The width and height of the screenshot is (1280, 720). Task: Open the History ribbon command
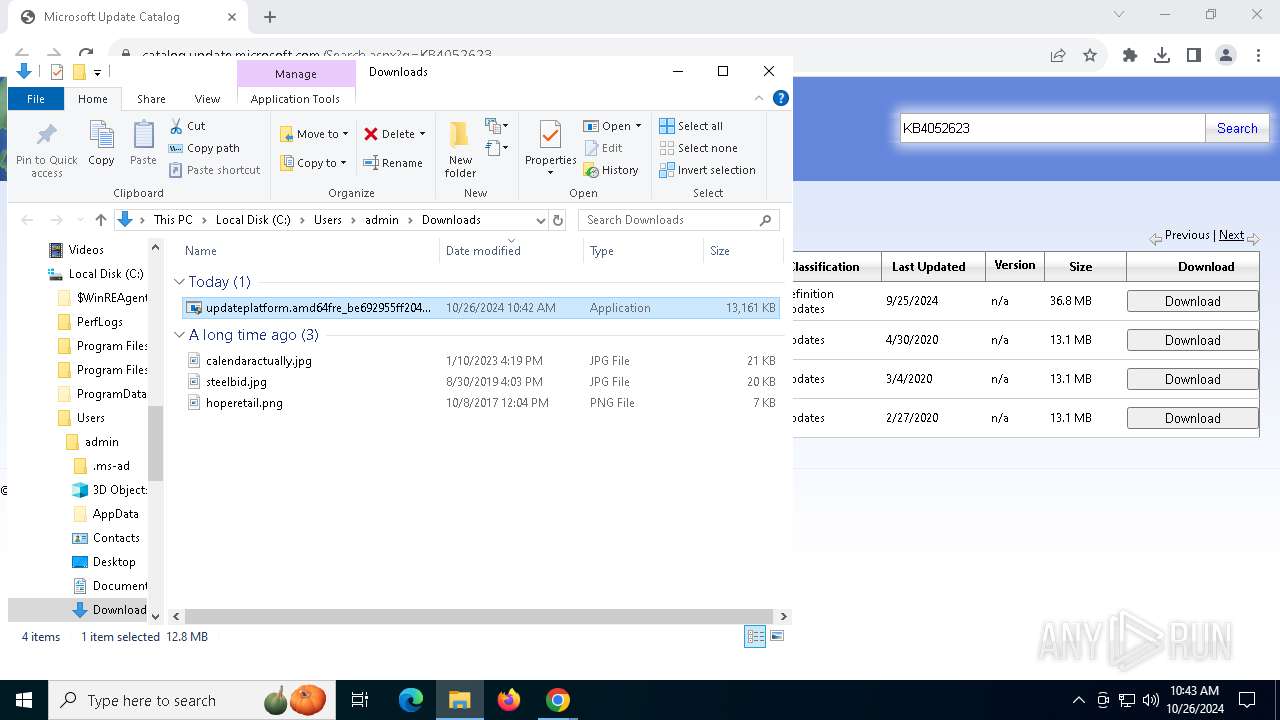coord(611,170)
